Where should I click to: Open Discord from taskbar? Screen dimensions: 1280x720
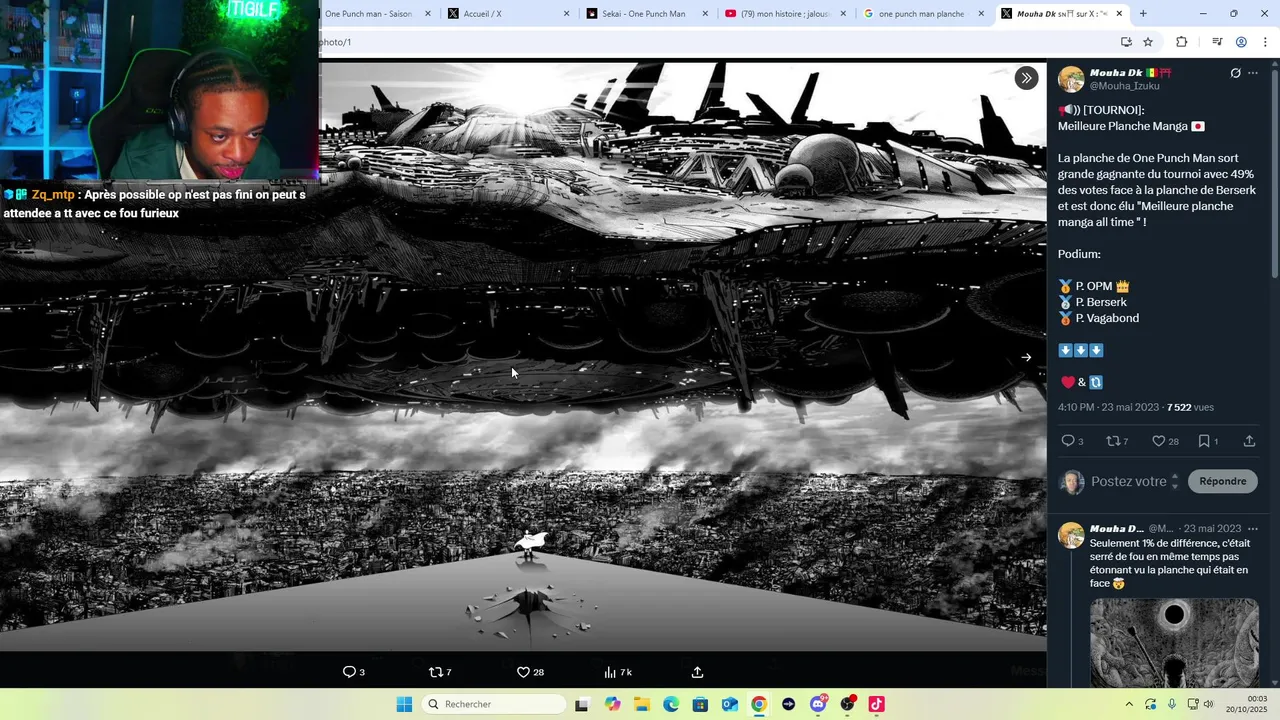818,704
